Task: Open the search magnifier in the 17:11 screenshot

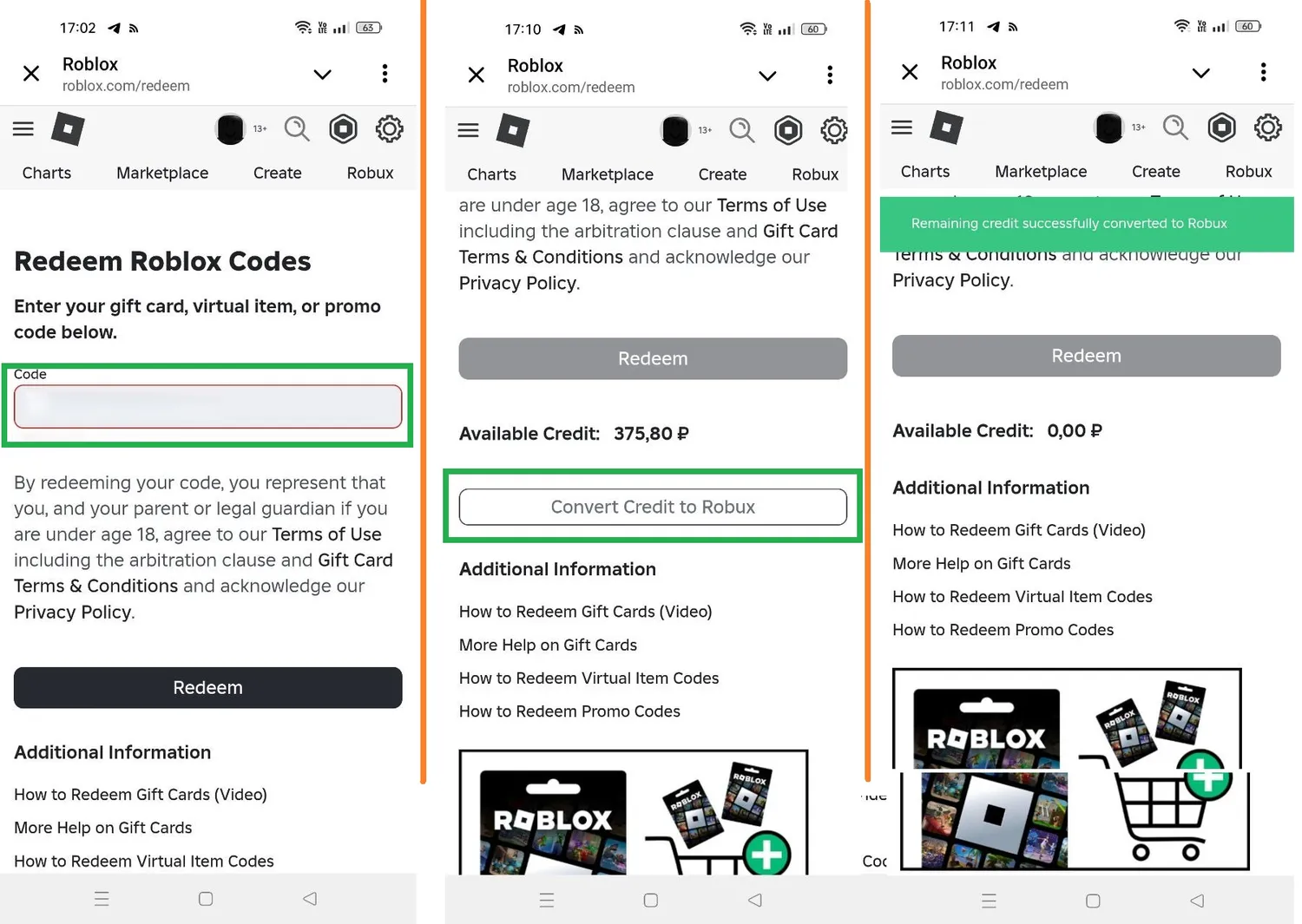Action: (1175, 128)
